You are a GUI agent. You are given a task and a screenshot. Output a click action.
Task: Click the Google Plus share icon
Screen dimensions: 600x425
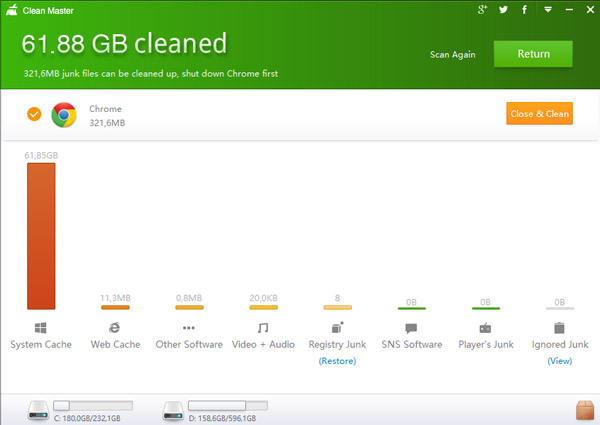tap(482, 10)
